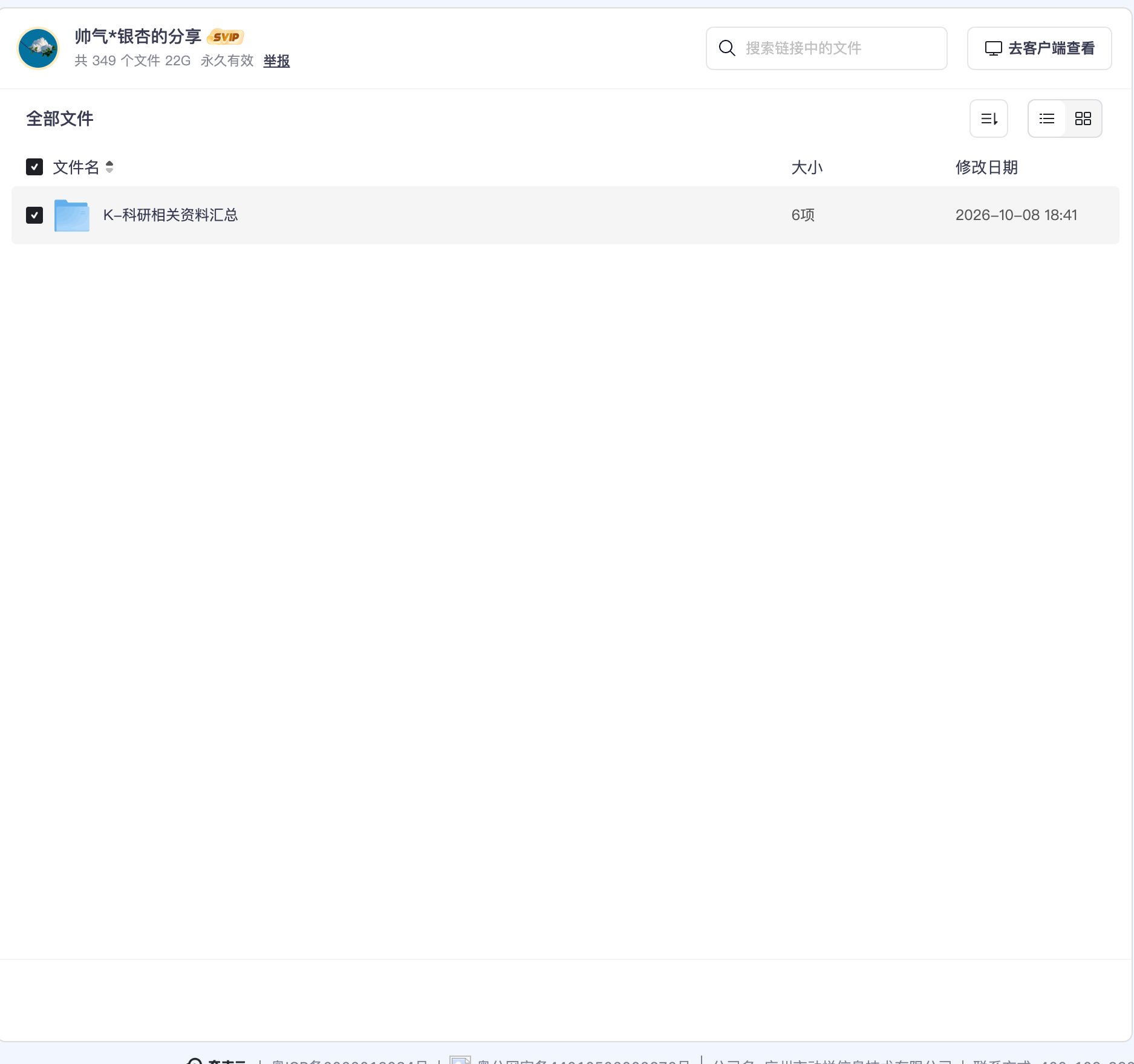This screenshot has height=1064, width=1134.
Task: Click the 永久有效 validity label
Action: coord(227,61)
